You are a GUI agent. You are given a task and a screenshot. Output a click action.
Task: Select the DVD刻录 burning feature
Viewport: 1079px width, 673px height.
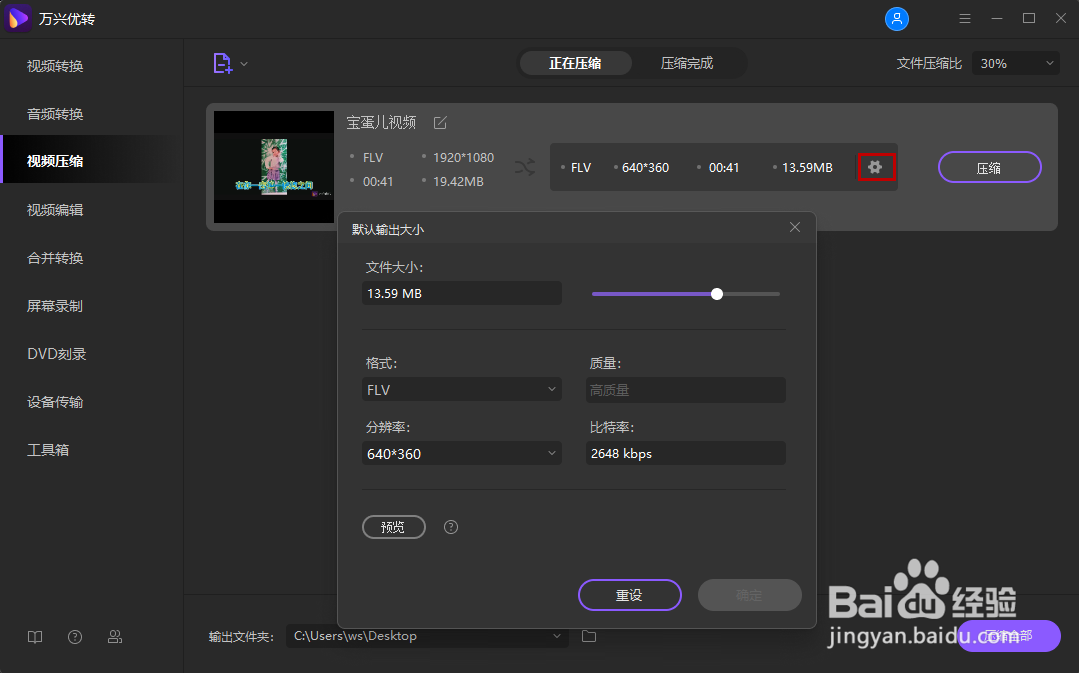[55, 353]
